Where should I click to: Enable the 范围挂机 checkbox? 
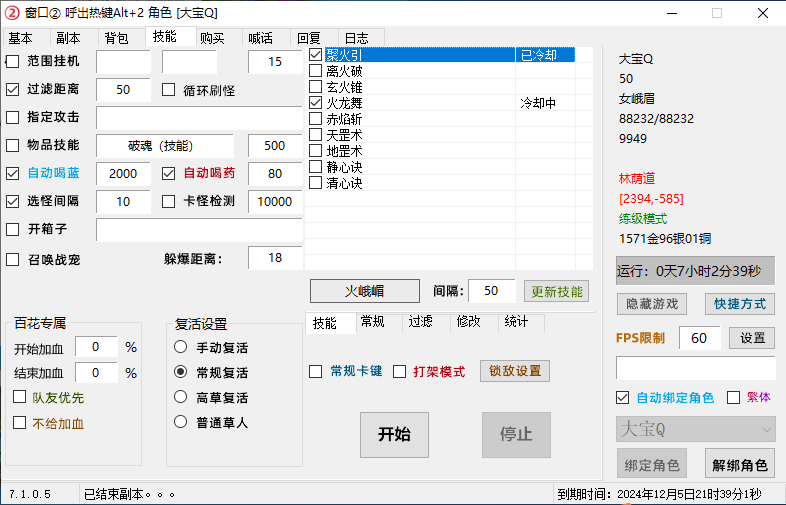click(13, 62)
